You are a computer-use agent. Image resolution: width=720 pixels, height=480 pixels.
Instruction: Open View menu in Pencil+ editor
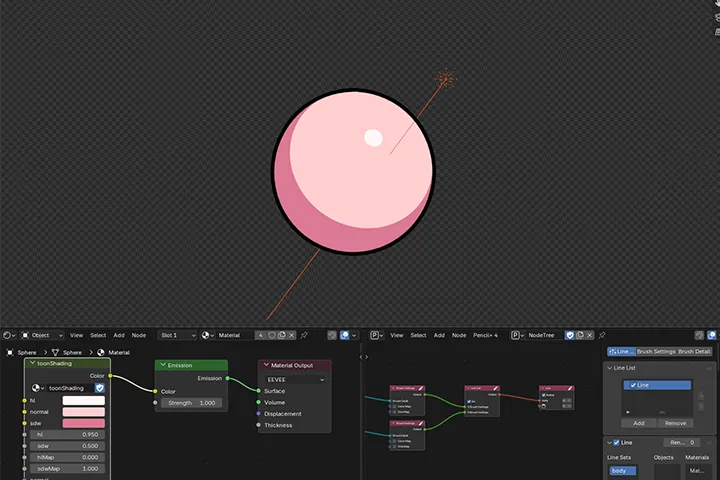point(397,335)
